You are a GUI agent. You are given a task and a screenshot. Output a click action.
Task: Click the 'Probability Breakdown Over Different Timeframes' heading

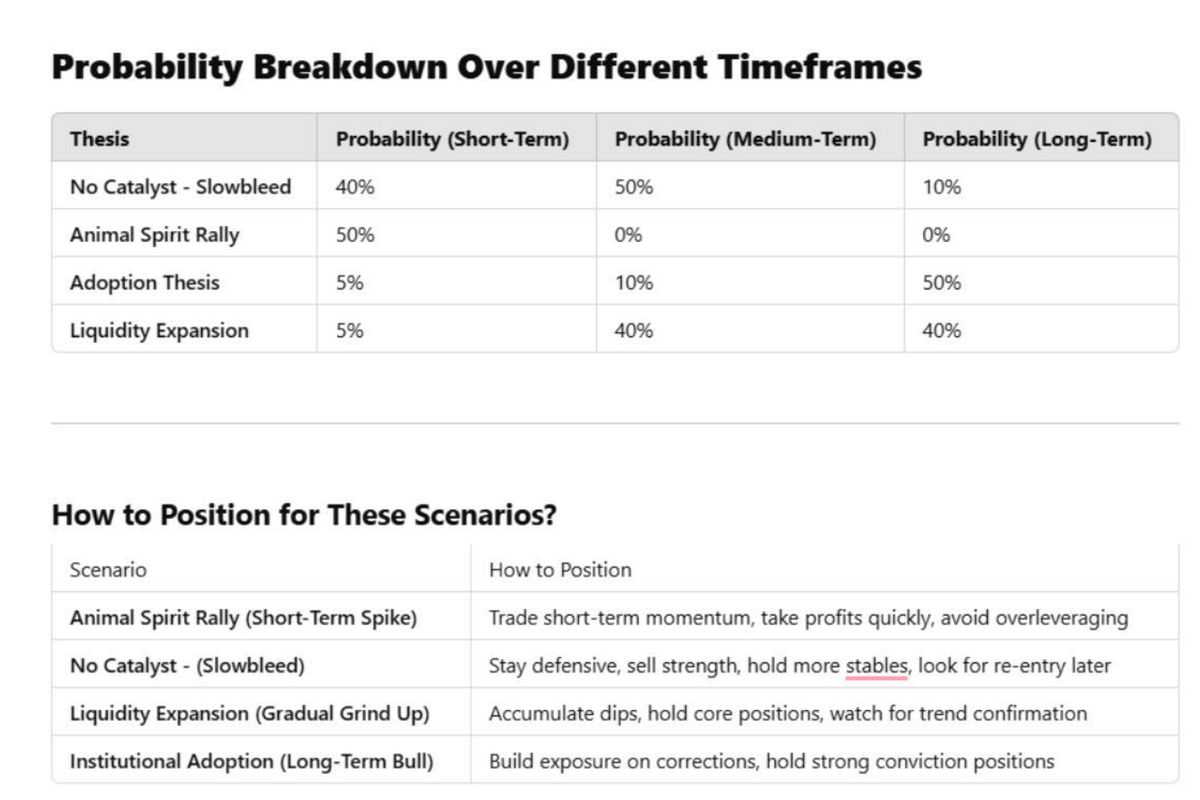pyautogui.click(x=486, y=67)
